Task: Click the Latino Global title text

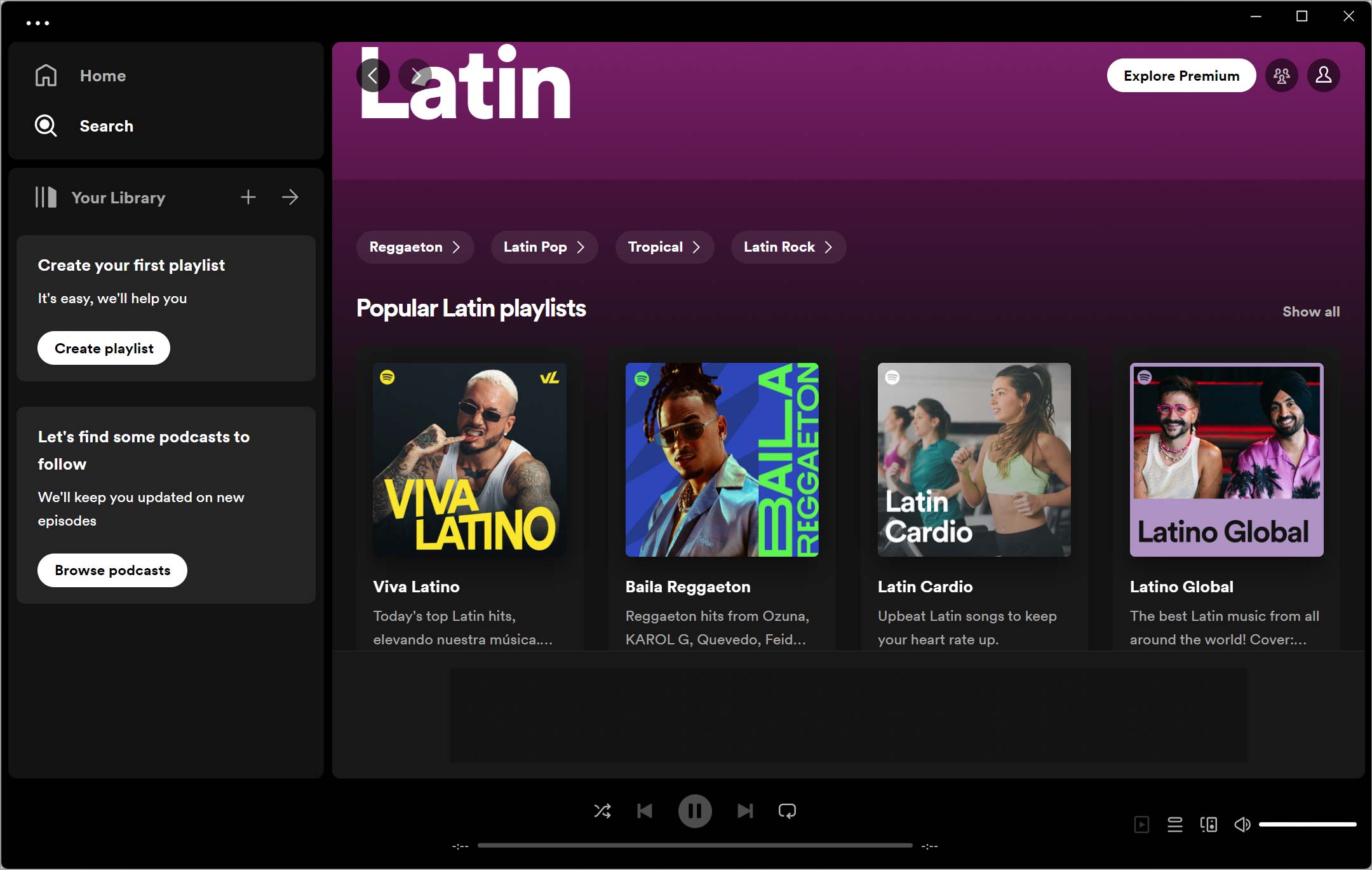Action: [1181, 587]
